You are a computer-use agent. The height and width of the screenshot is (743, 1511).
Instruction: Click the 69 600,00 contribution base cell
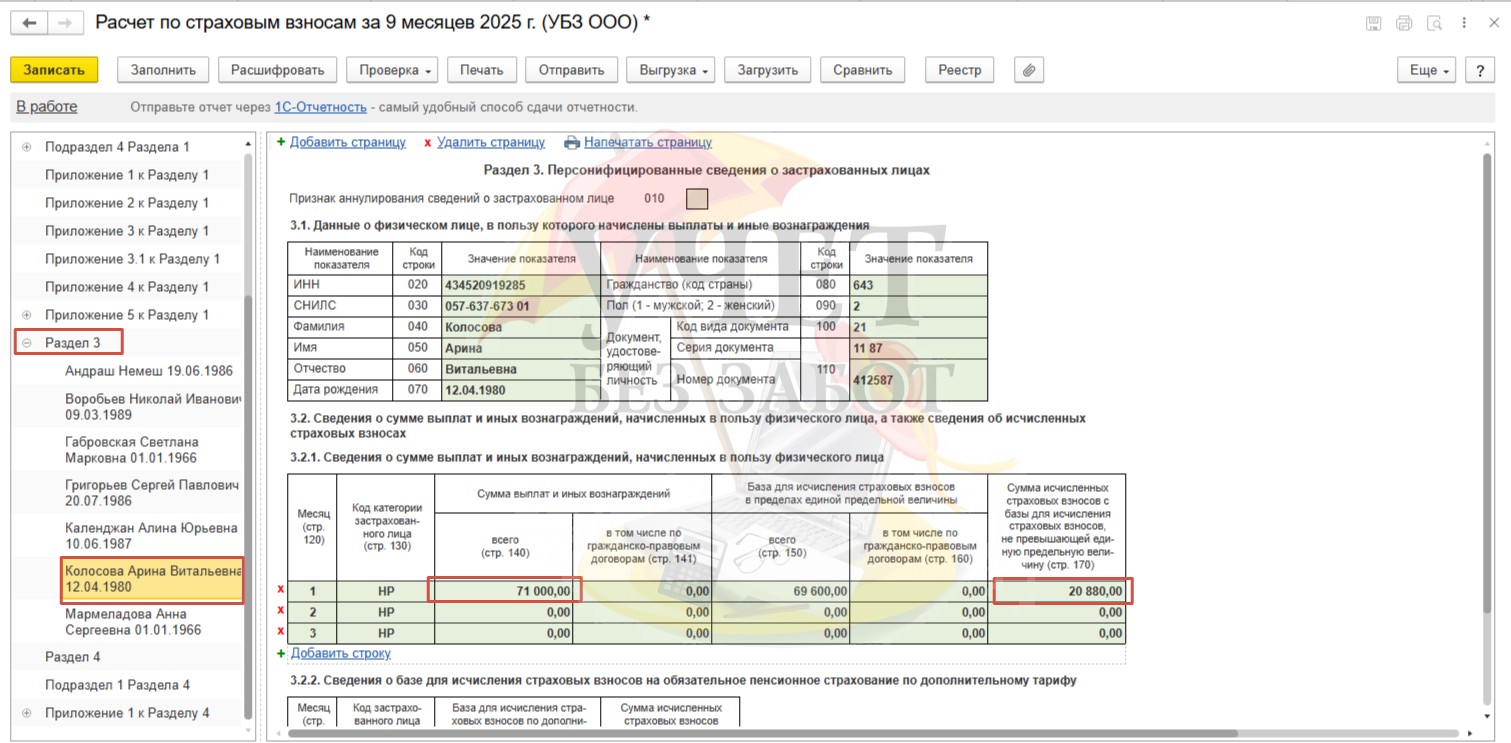click(780, 591)
